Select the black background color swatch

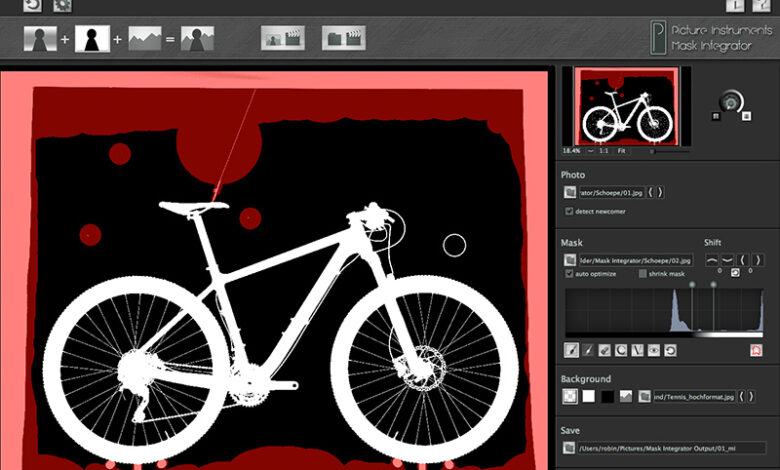coord(607,397)
